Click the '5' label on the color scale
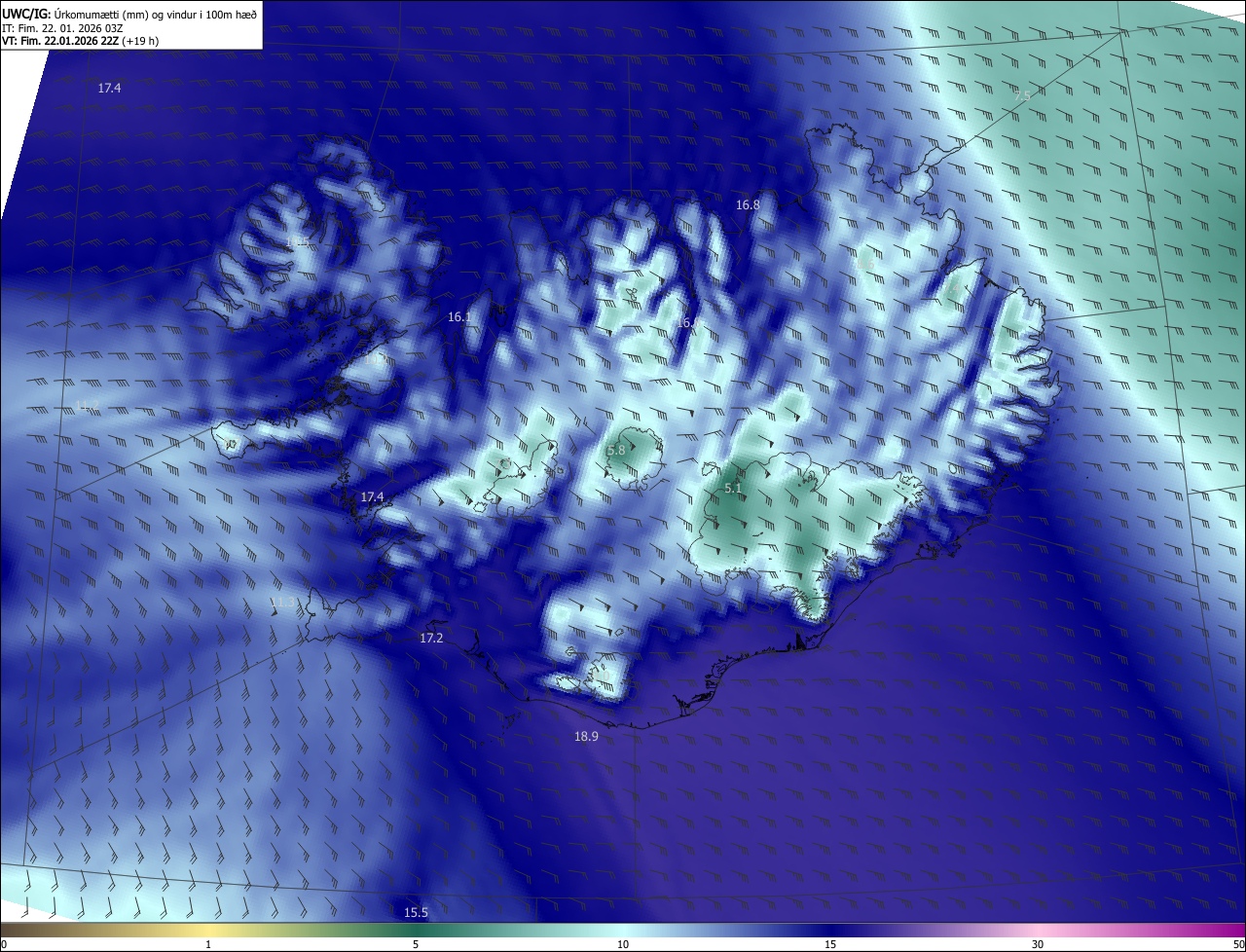Viewport: 1246px width, 952px height. tap(416, 945)
